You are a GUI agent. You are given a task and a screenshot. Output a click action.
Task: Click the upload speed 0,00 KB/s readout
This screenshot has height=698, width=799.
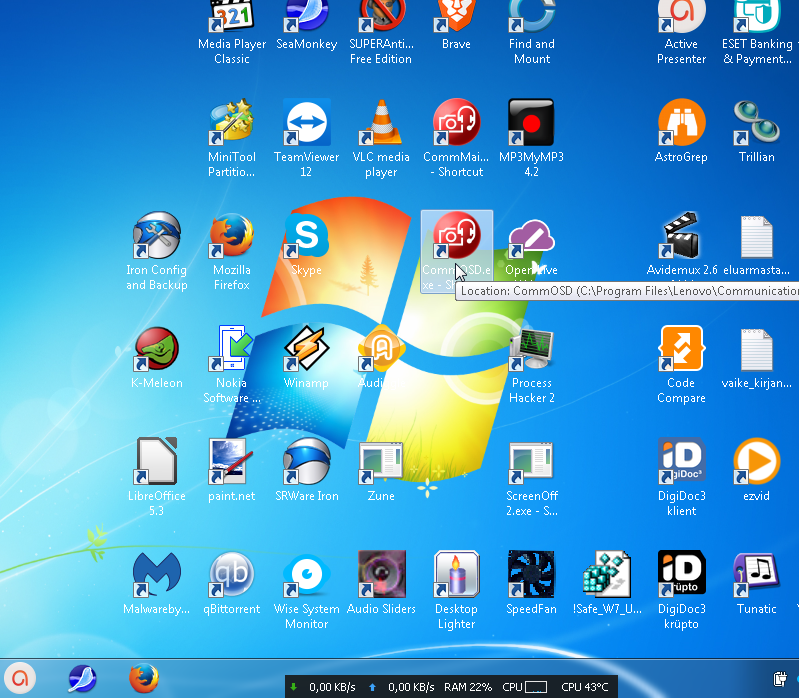click(x=411, y=687)
